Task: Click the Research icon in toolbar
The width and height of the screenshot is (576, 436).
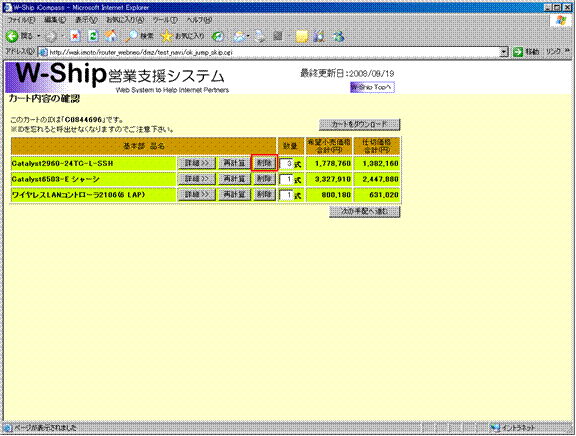Action: click(320, 36)
